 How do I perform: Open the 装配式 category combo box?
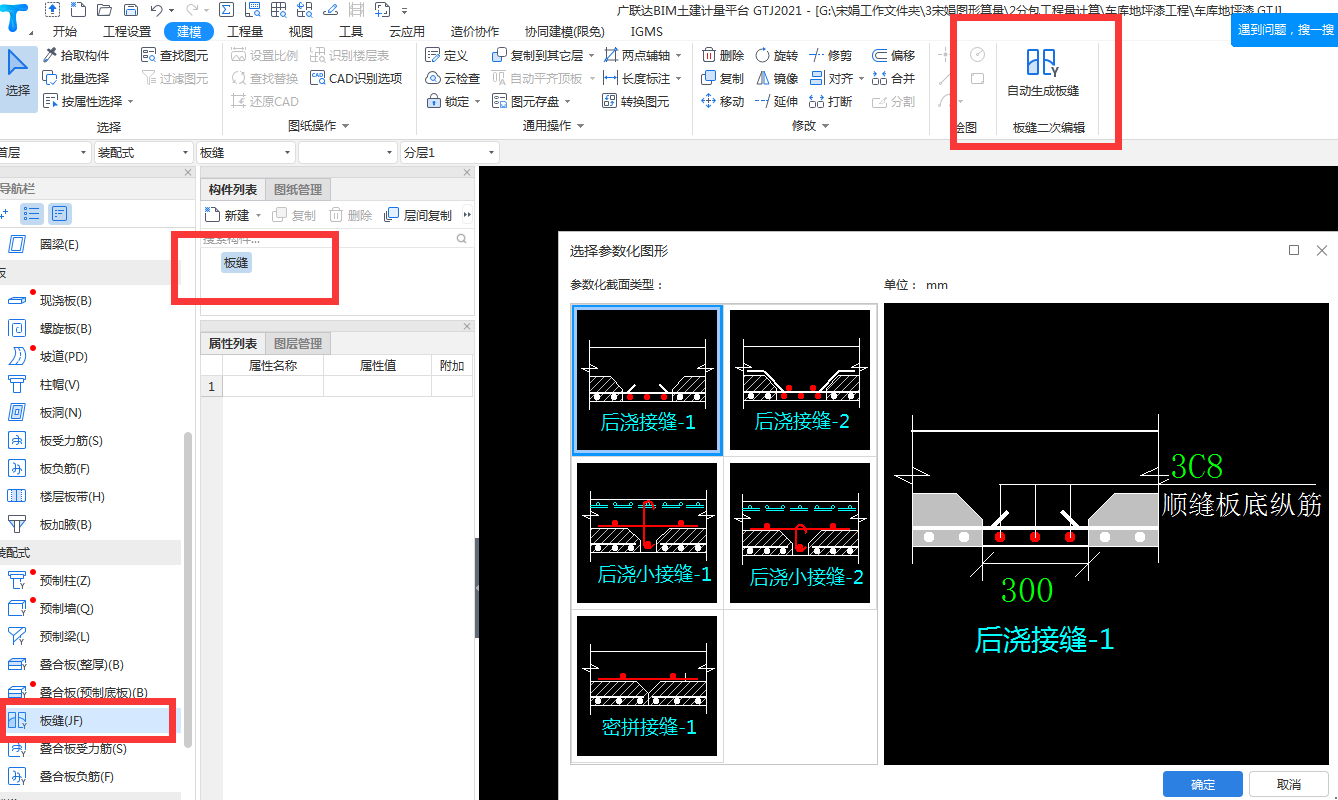[143, 152]
